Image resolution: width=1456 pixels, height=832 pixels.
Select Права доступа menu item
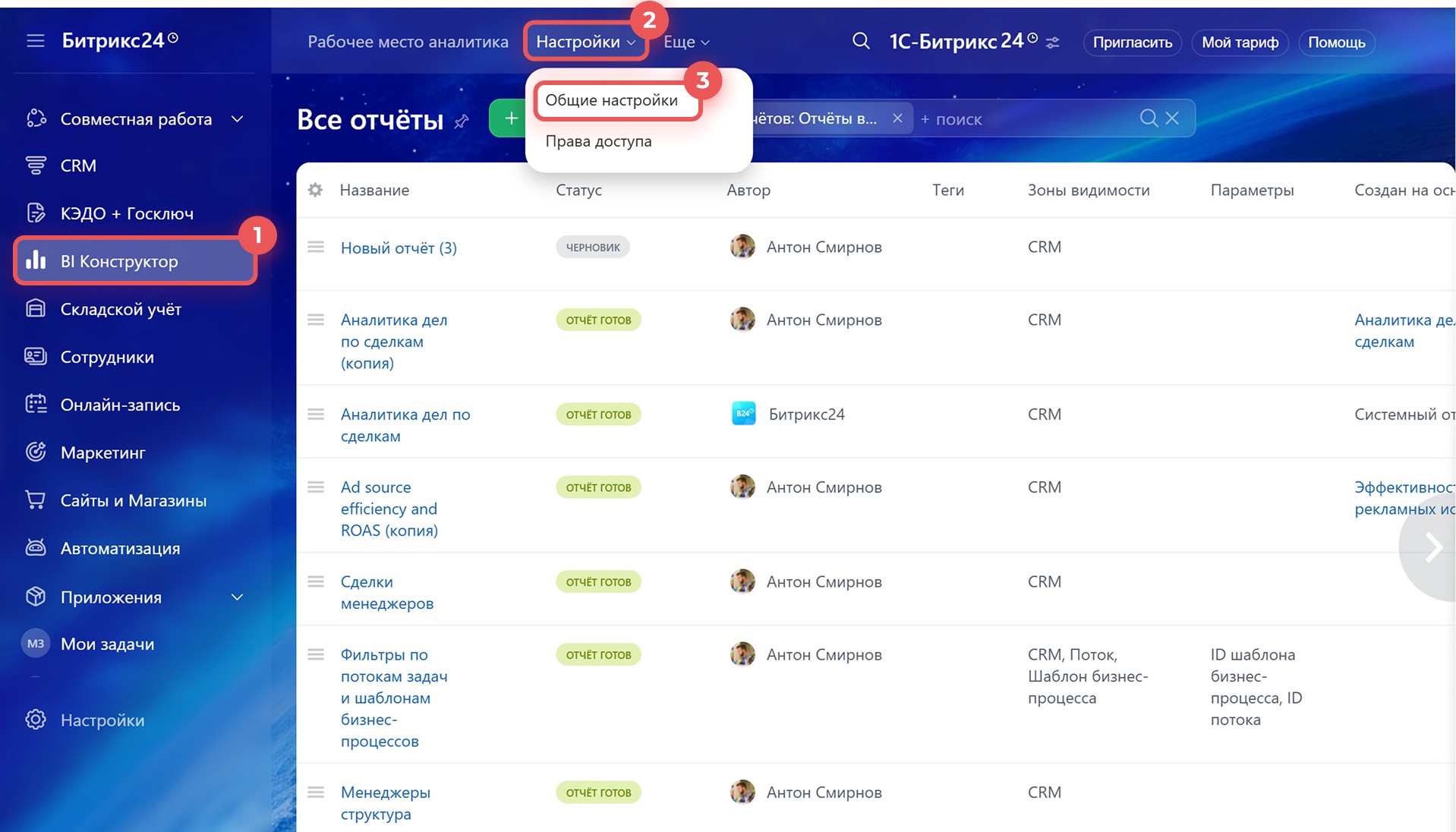(x=598, y=141)
